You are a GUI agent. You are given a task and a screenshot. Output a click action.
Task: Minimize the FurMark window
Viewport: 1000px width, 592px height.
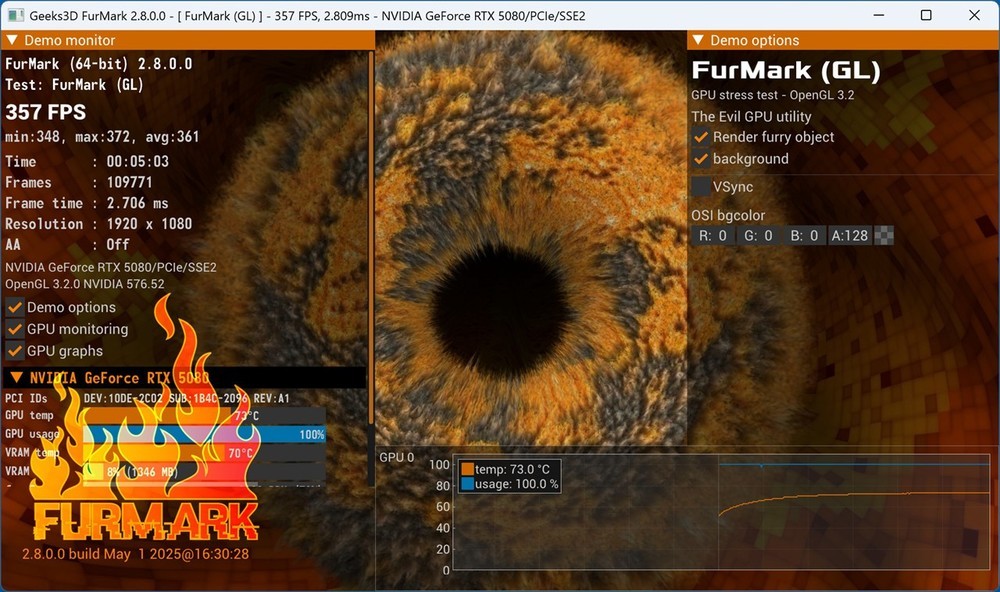[879, 15]
